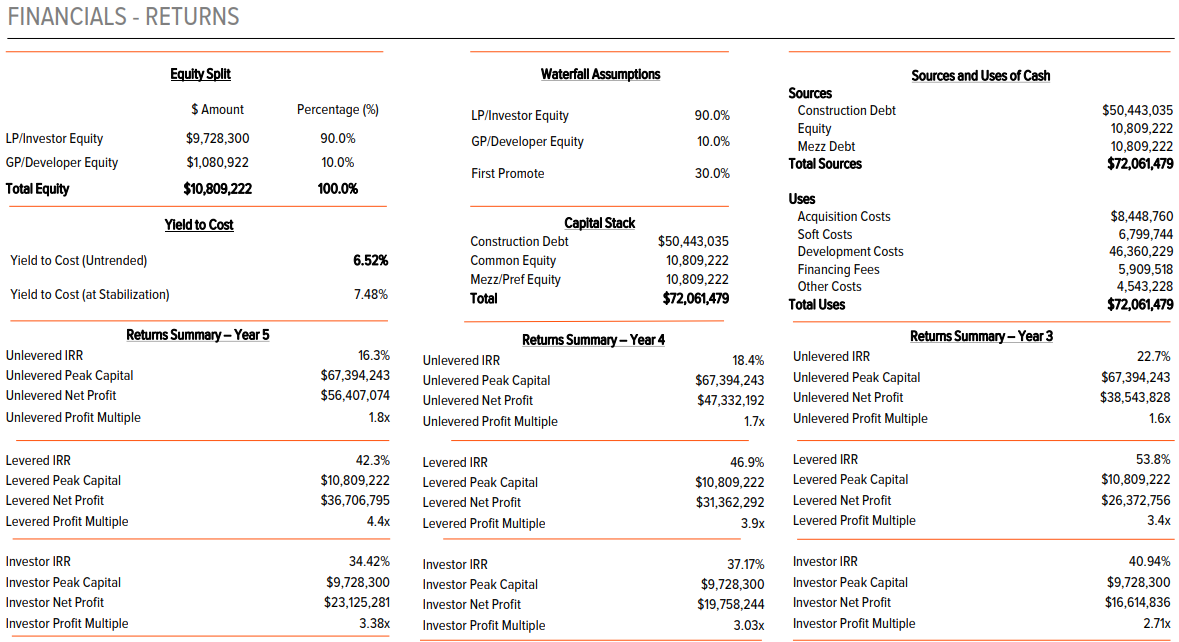Click the Capital Stack heading

pos(599,223)
